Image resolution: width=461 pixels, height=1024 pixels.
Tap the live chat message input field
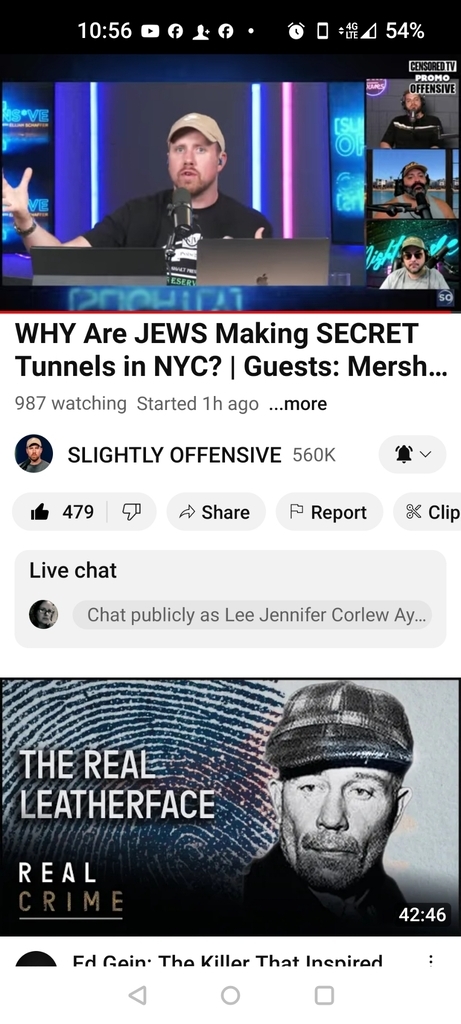(x=252, y=615)
